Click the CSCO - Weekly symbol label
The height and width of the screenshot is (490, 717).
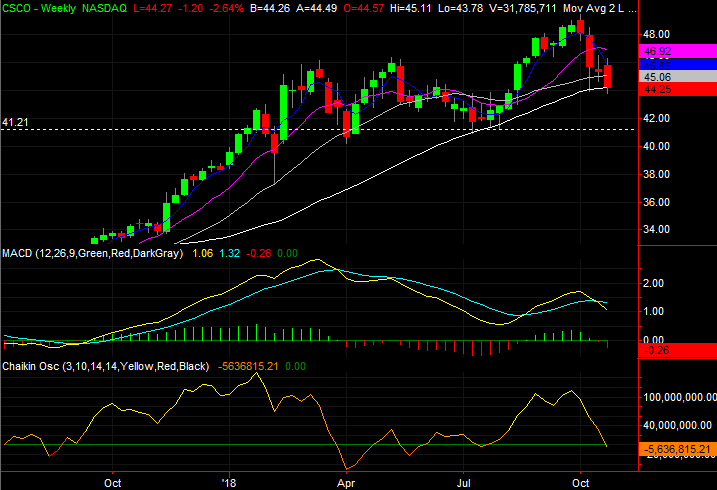coord(39,8)
